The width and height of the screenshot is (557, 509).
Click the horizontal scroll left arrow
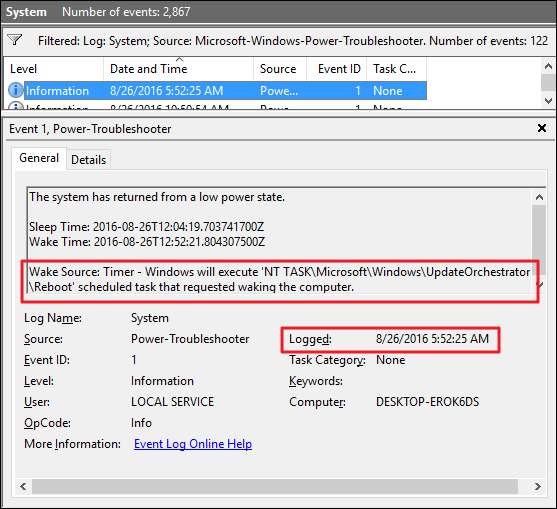[x=23, y=486]
